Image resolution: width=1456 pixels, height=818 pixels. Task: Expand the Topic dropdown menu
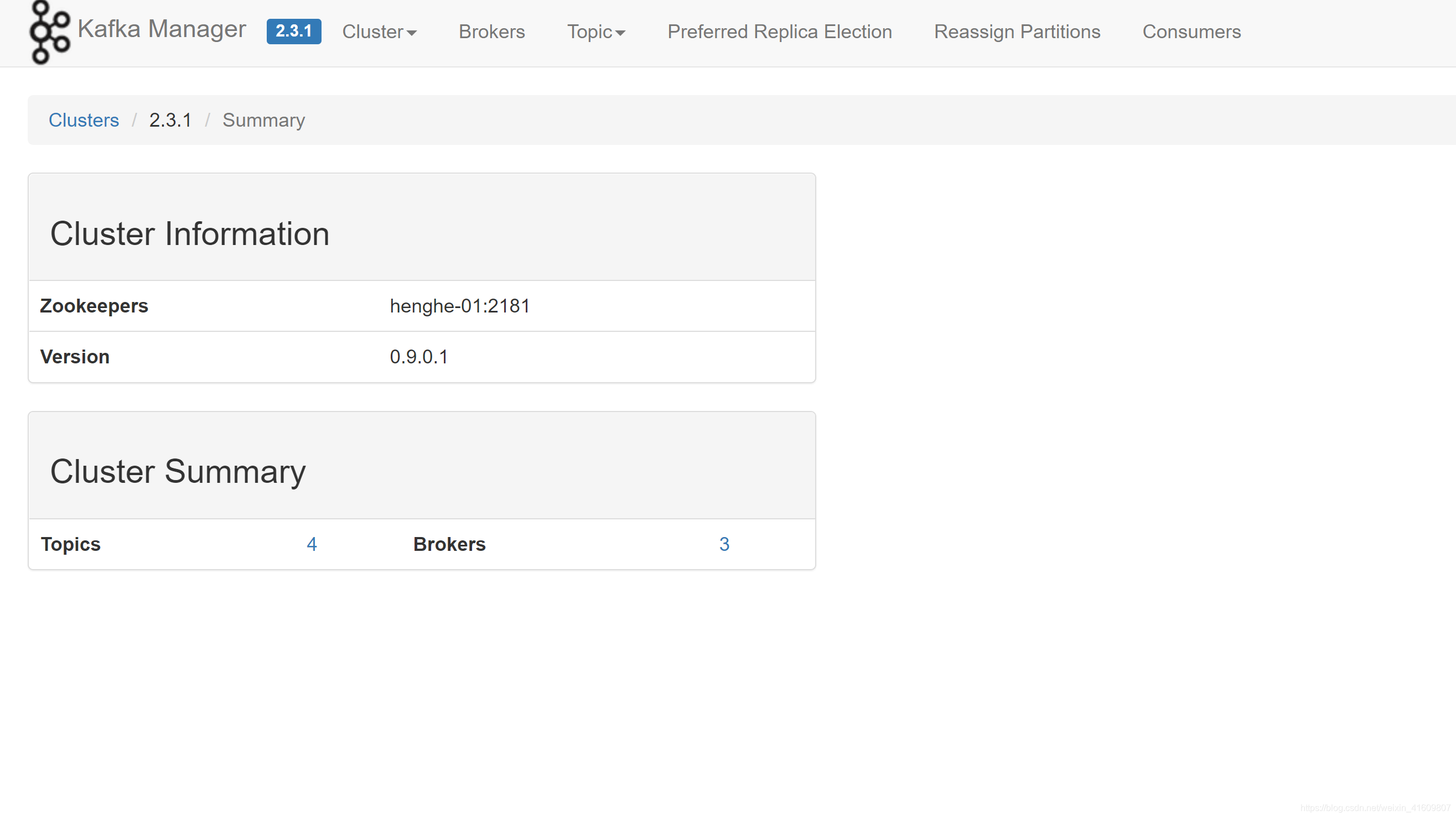pos(589,32)
